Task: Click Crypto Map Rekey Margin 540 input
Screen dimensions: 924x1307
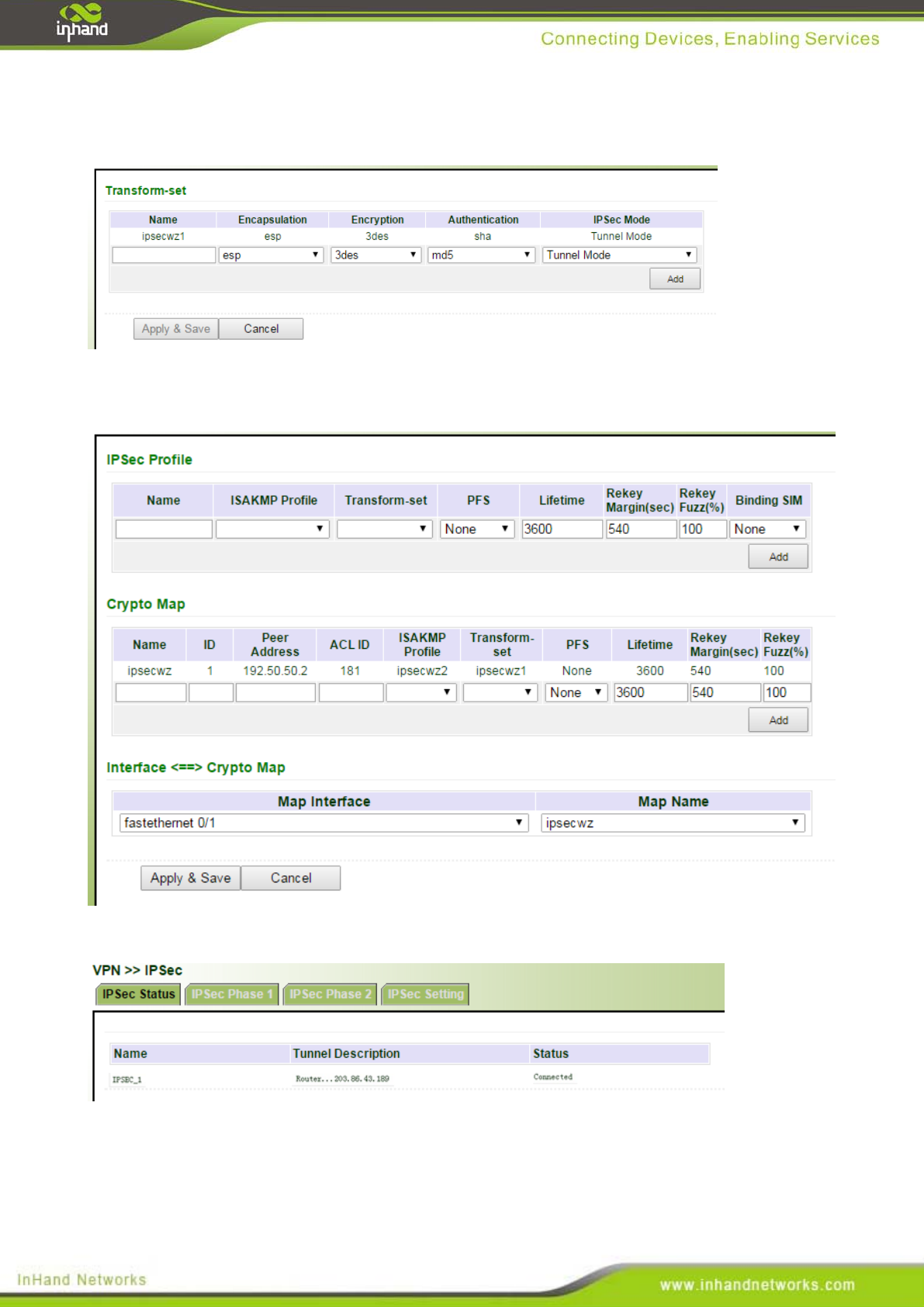Action: coord(725,692)
